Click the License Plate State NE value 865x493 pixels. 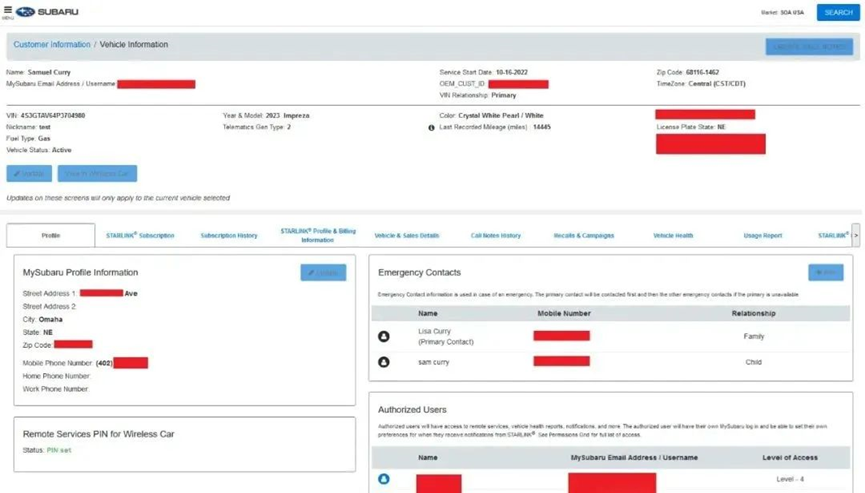coord(722,127)
